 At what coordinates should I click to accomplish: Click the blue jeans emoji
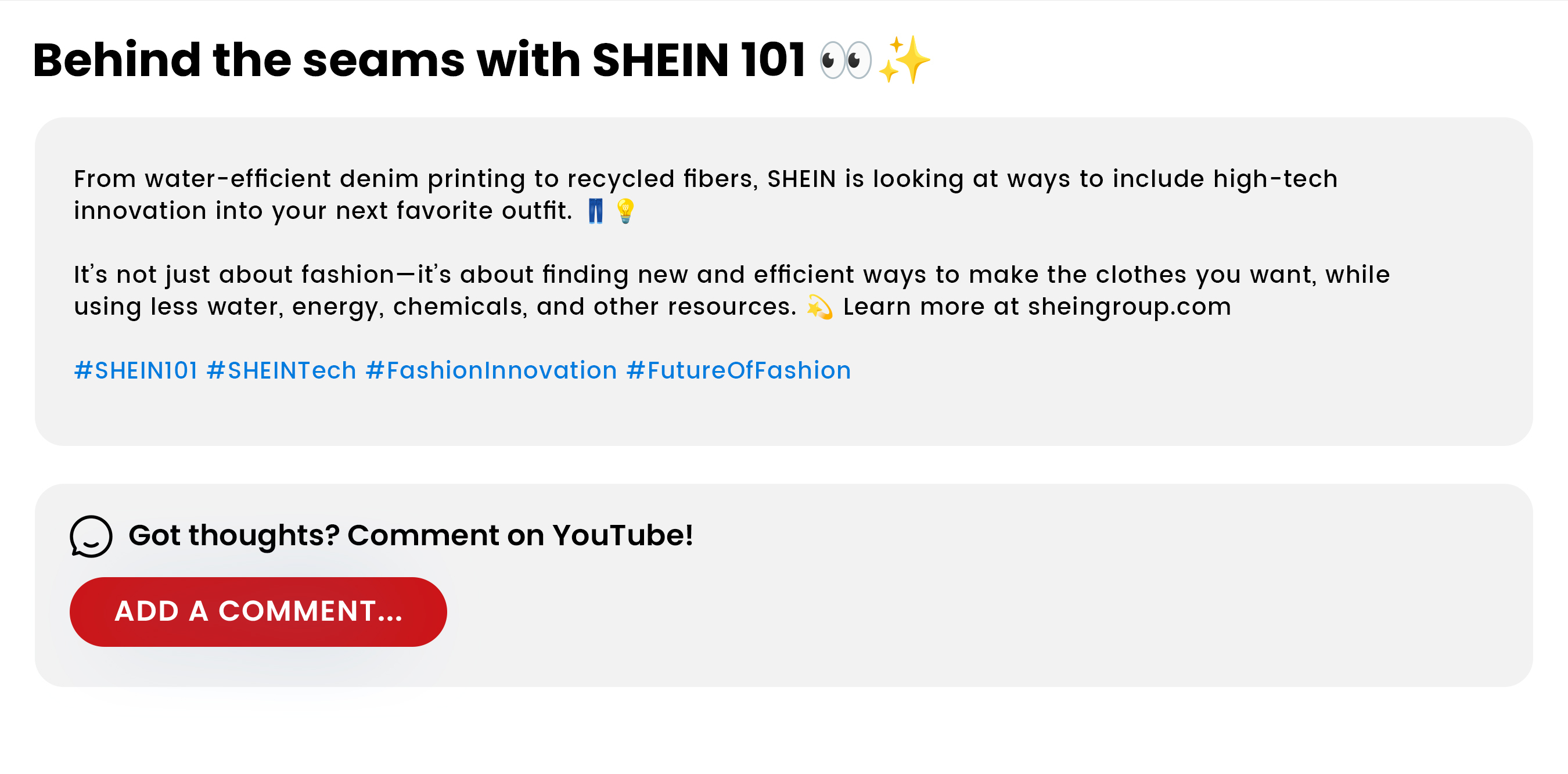click(595, 211)
